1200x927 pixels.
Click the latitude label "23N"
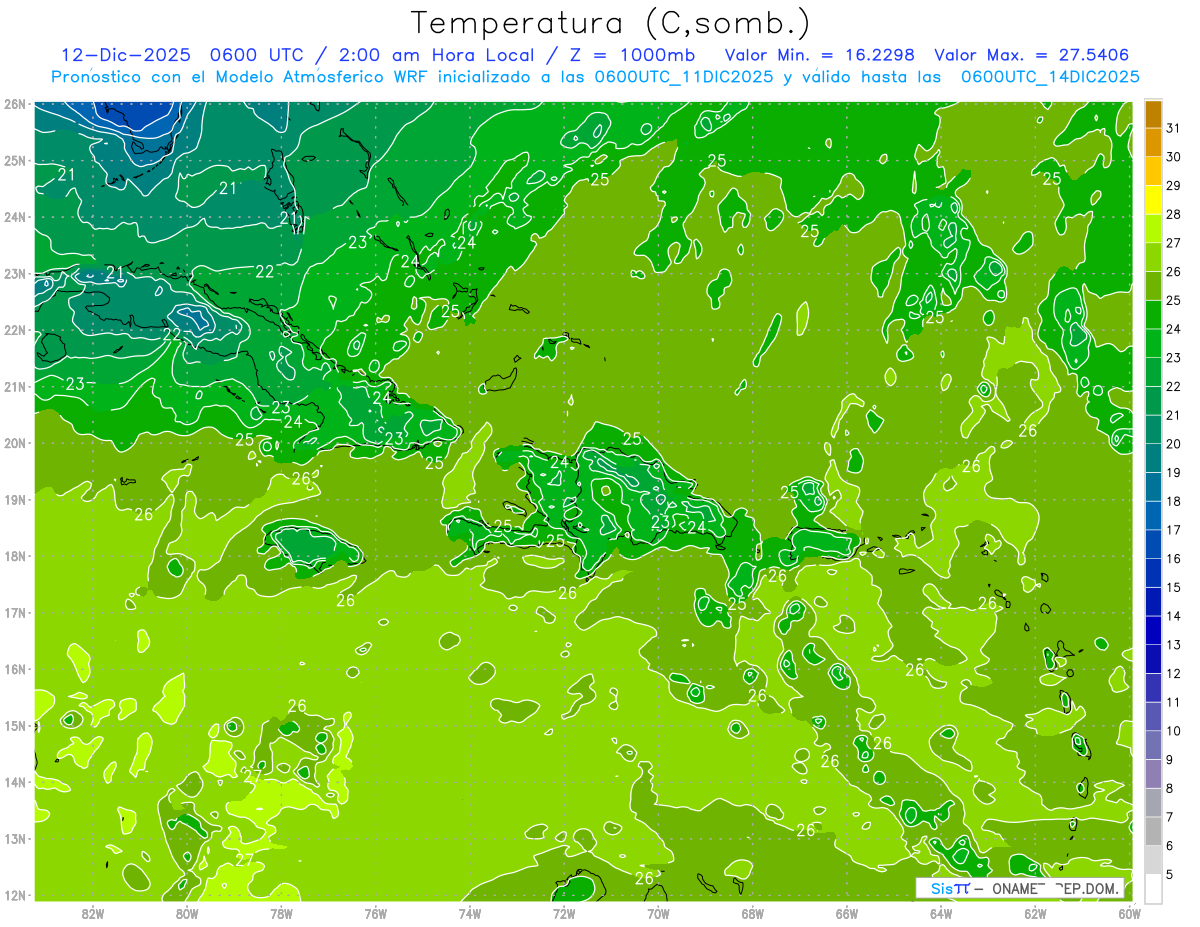(15, 274)
